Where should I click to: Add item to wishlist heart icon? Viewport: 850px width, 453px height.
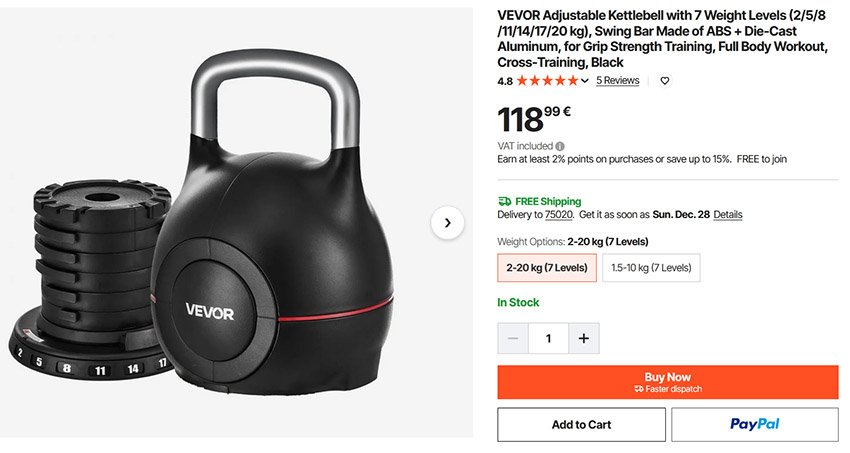point(665,81)
